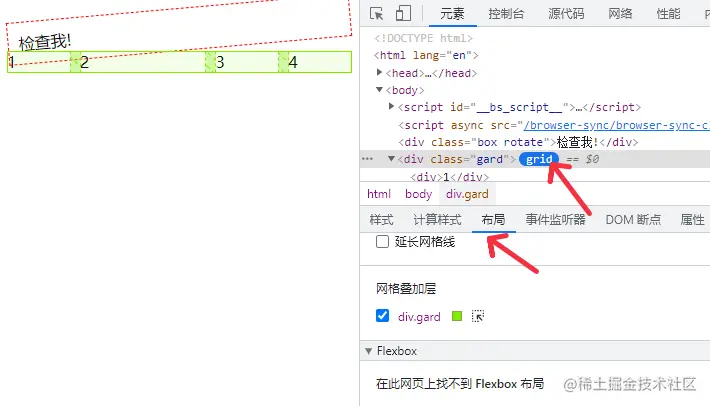This screenshot has width=710, height=406.
Task: Switch to the 控制台 tab
Action: tap(506, 14)
